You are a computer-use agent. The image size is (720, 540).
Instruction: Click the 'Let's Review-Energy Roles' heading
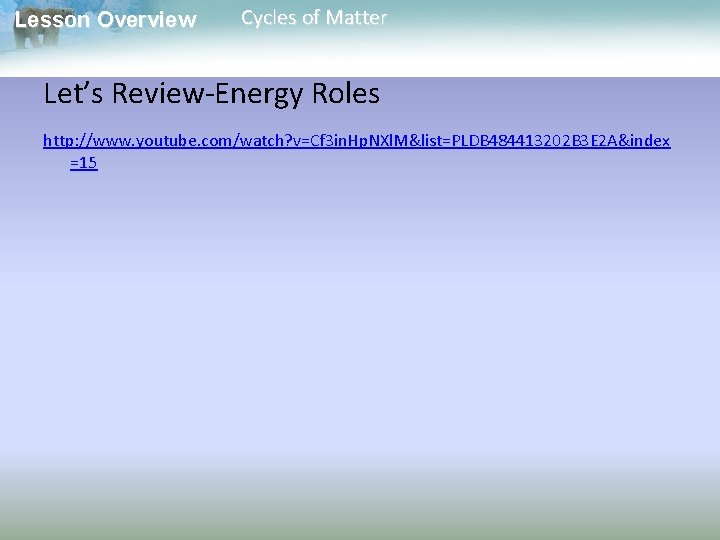[x=212, y=94]
